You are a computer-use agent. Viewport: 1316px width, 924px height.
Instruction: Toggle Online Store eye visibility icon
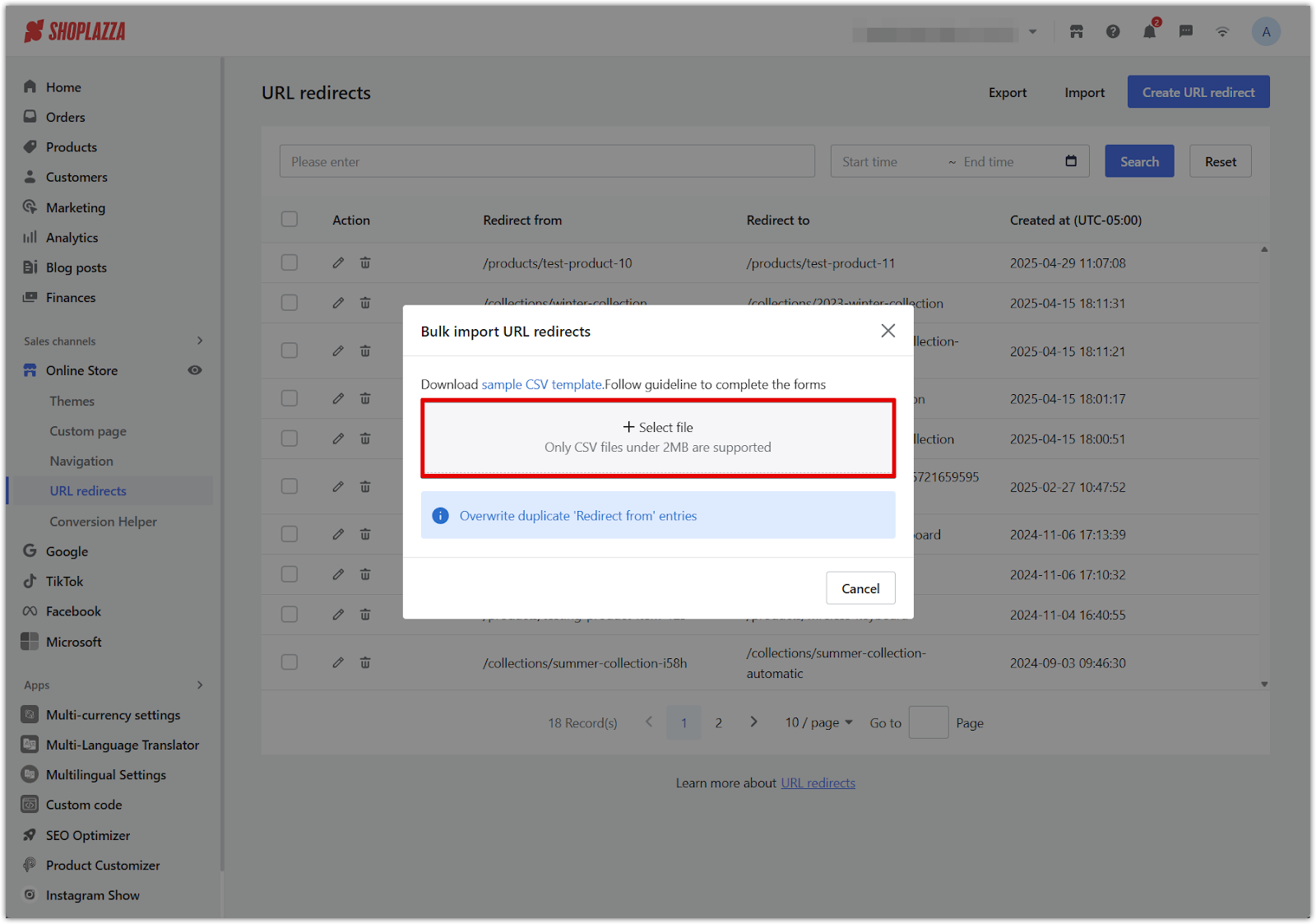195,370
